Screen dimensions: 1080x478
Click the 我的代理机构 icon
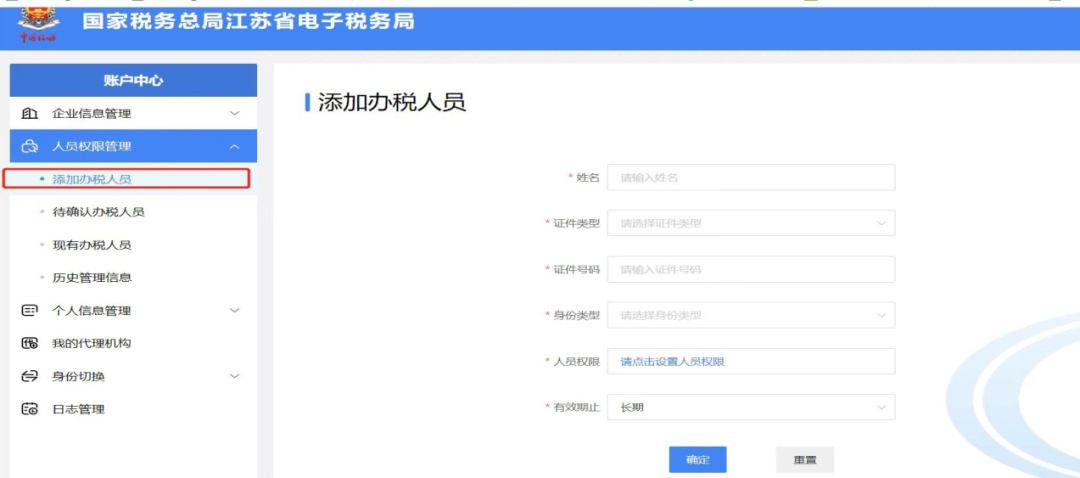[30, 344]
